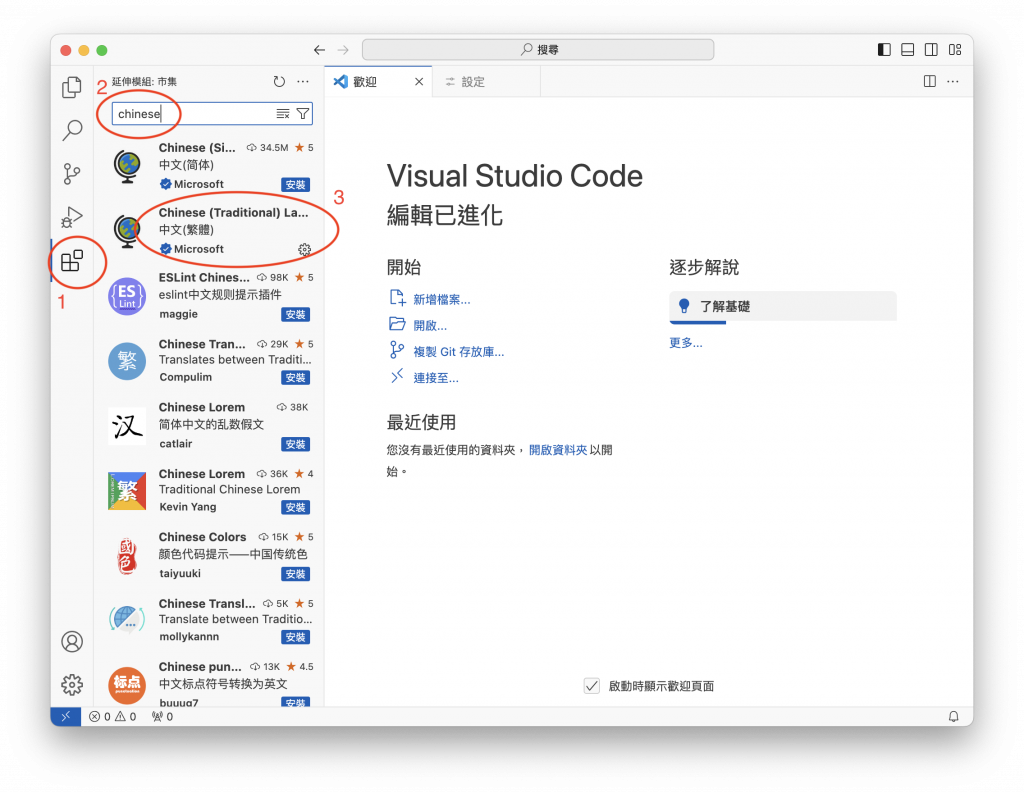Open the Chinese Colors extension thumbnail
Image resolution: width=1024 pixels, height=793 pixels.
tap(127, 556)
